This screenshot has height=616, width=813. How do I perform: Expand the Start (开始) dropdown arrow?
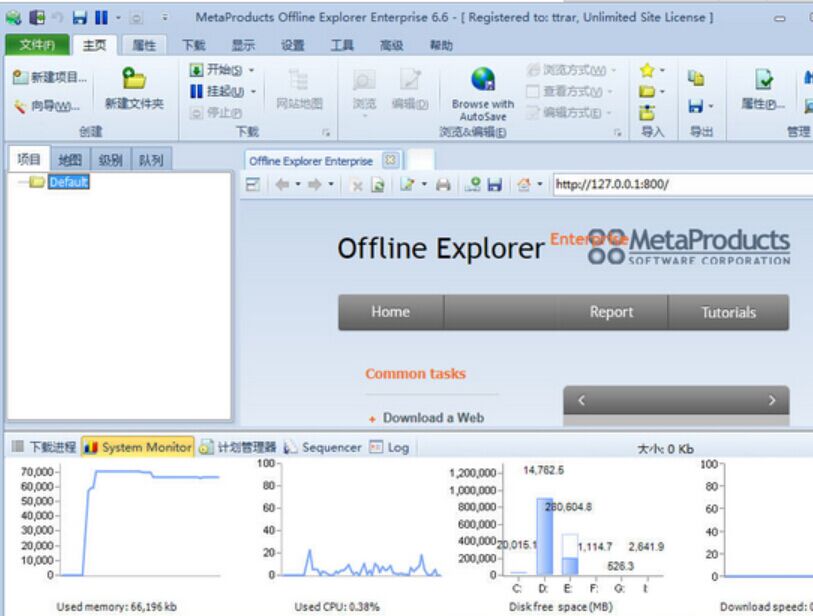click(251, 70)
